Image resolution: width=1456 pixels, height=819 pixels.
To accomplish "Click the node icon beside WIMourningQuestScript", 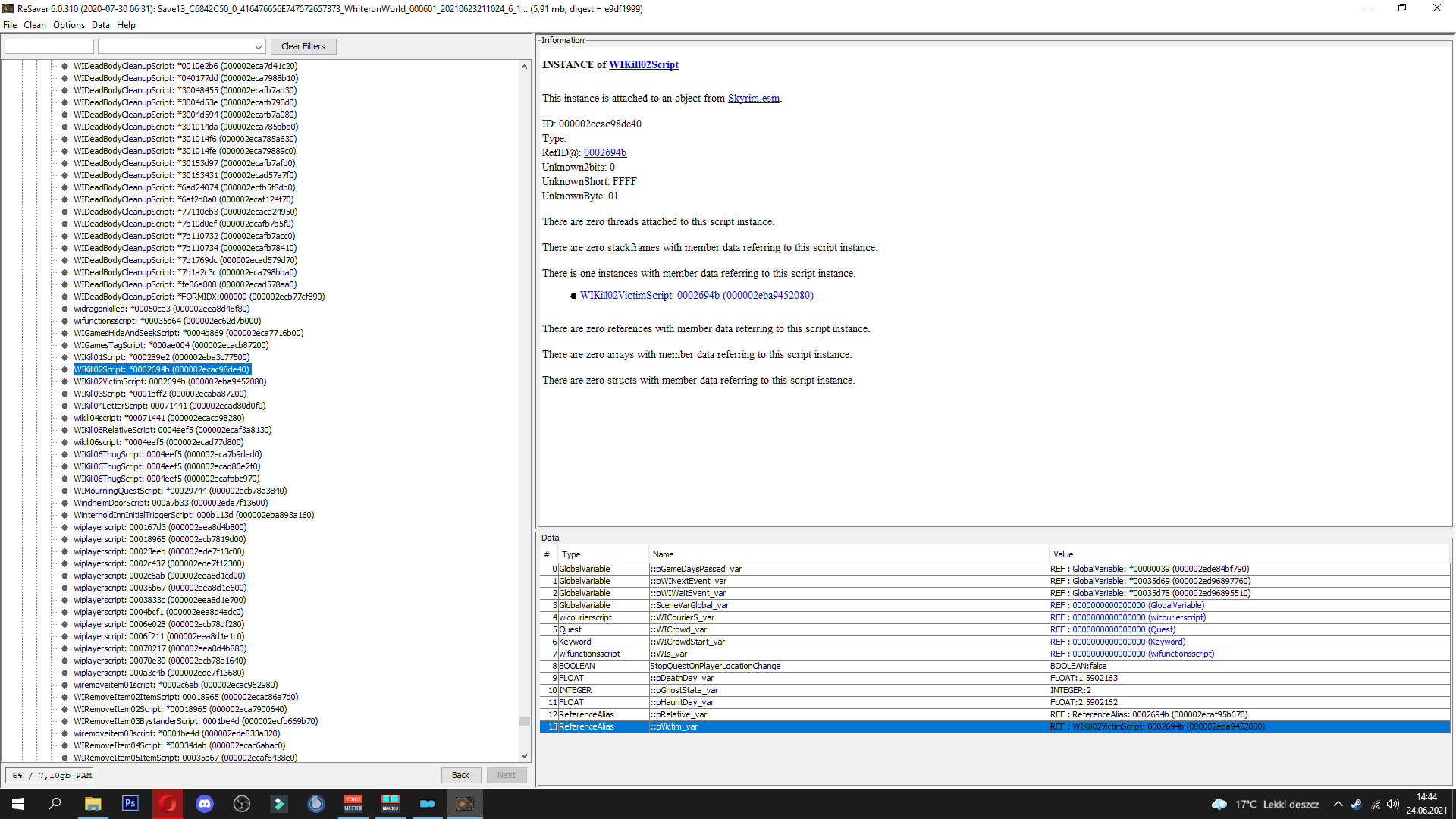I will (x=65, y=491).
